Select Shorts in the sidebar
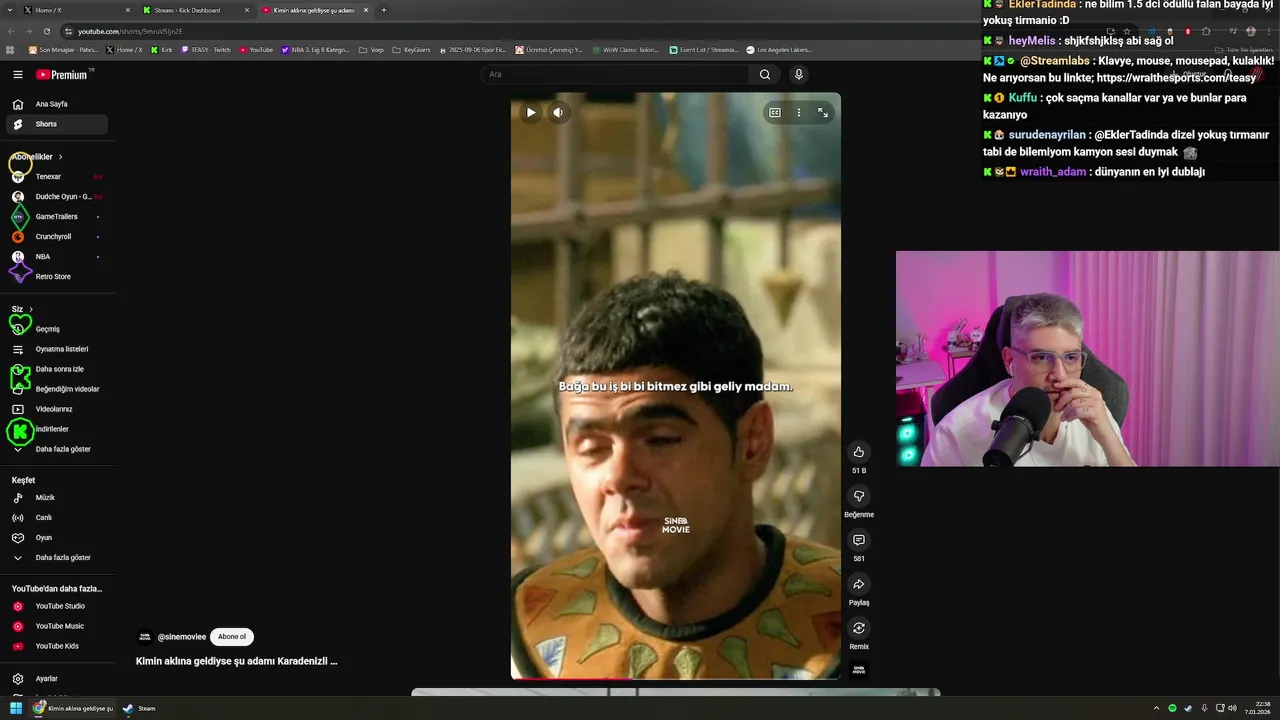 pos(56,124)
